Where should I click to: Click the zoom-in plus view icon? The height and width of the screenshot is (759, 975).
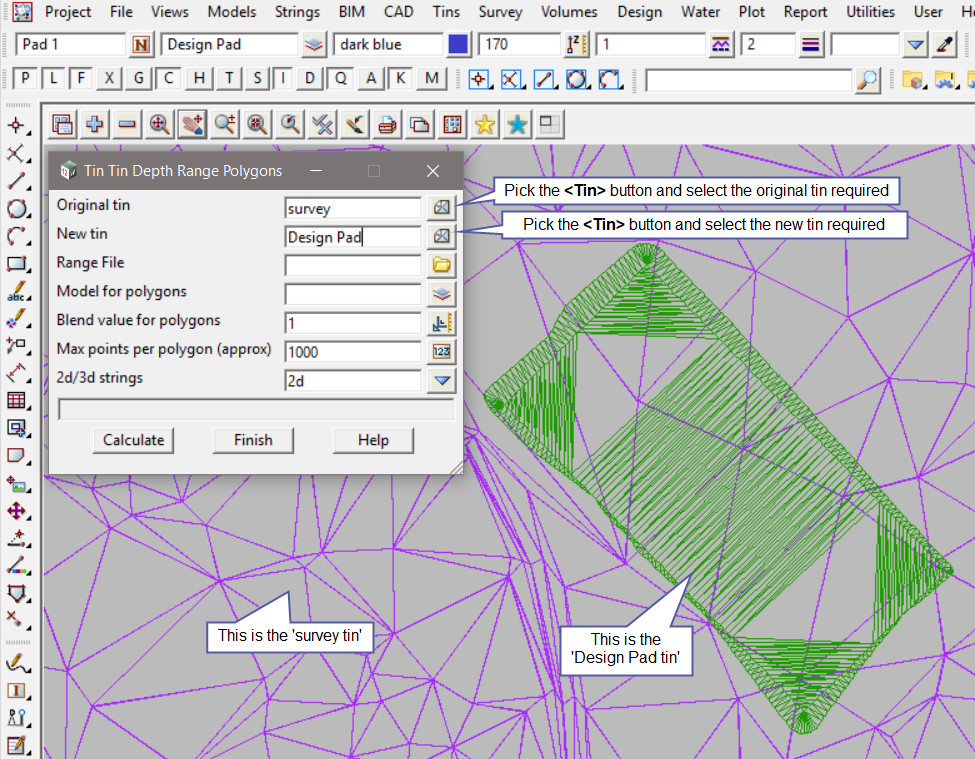(95, 124)
